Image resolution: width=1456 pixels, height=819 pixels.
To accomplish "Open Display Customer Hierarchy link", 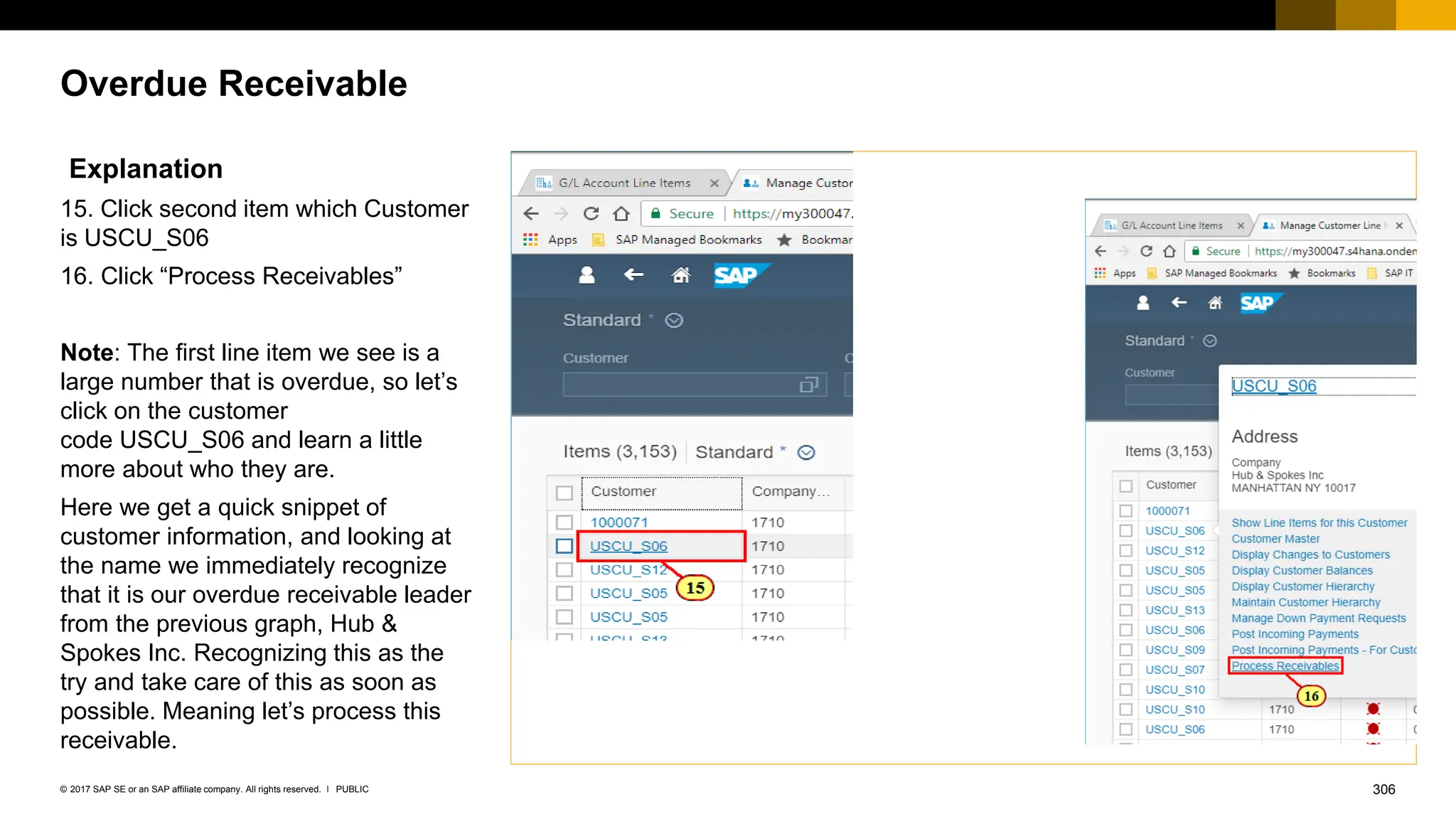I will [x=1302, y=587].
